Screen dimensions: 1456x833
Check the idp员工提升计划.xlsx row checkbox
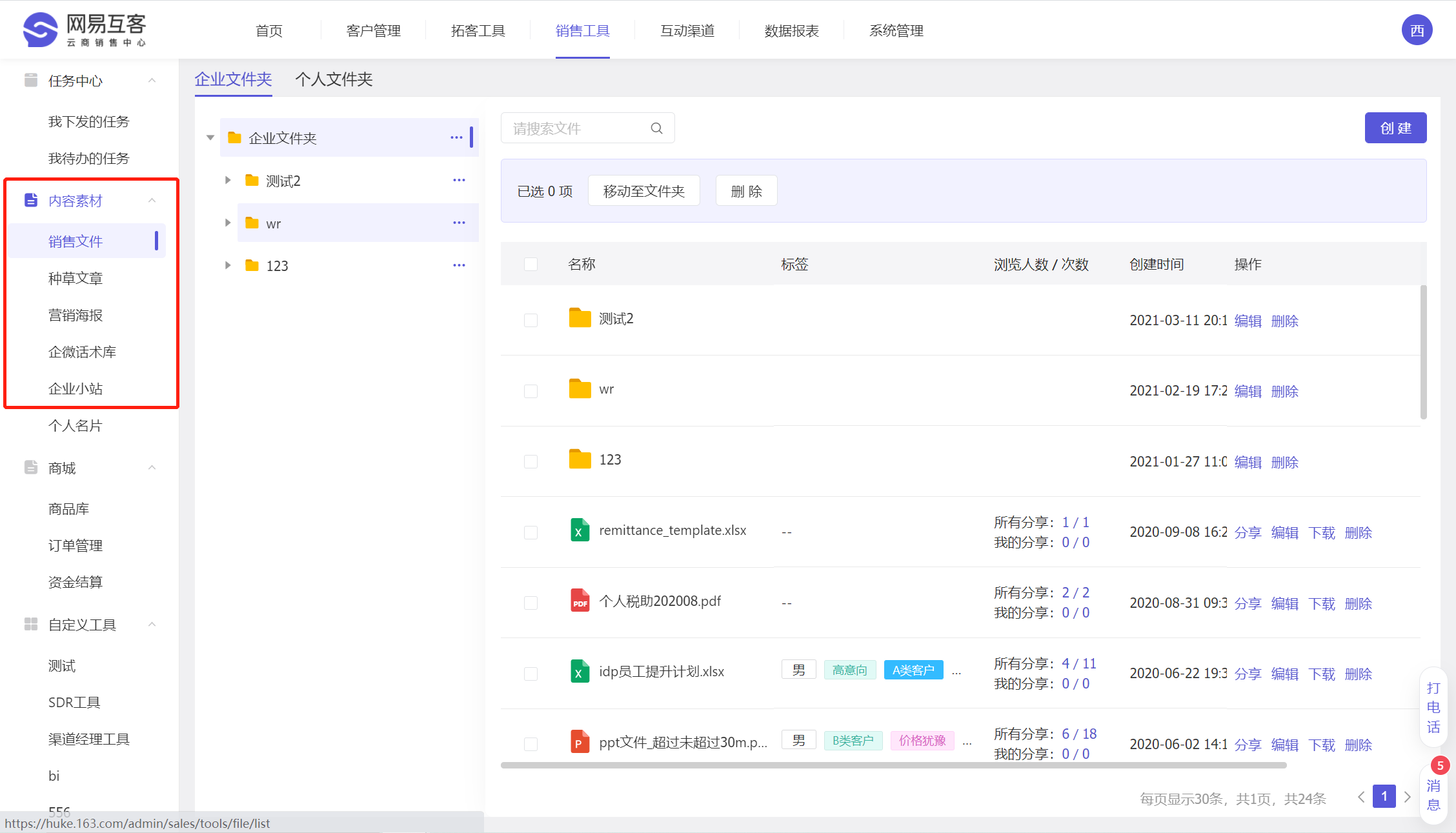coord(531,674)
